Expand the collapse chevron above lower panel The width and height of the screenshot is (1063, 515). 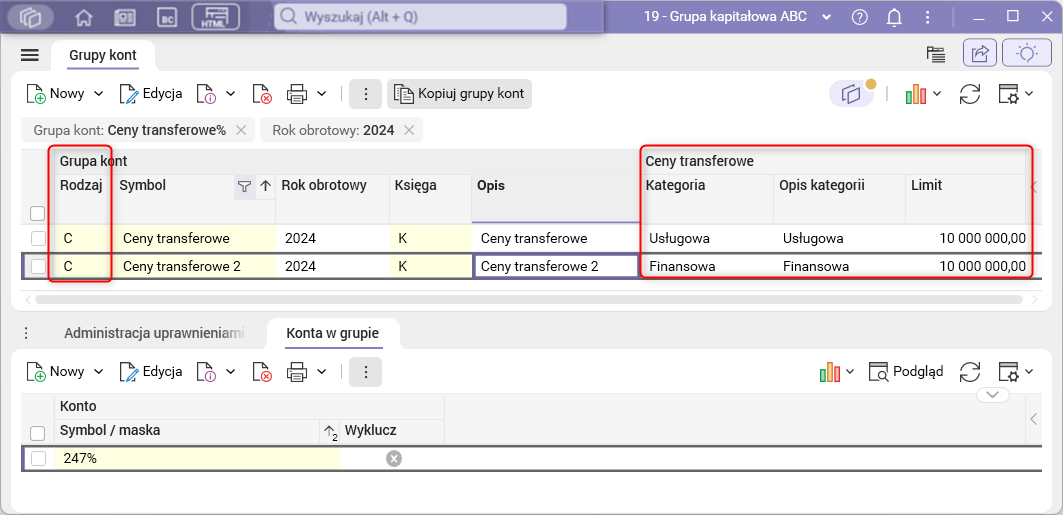click(x=992, y=394)
